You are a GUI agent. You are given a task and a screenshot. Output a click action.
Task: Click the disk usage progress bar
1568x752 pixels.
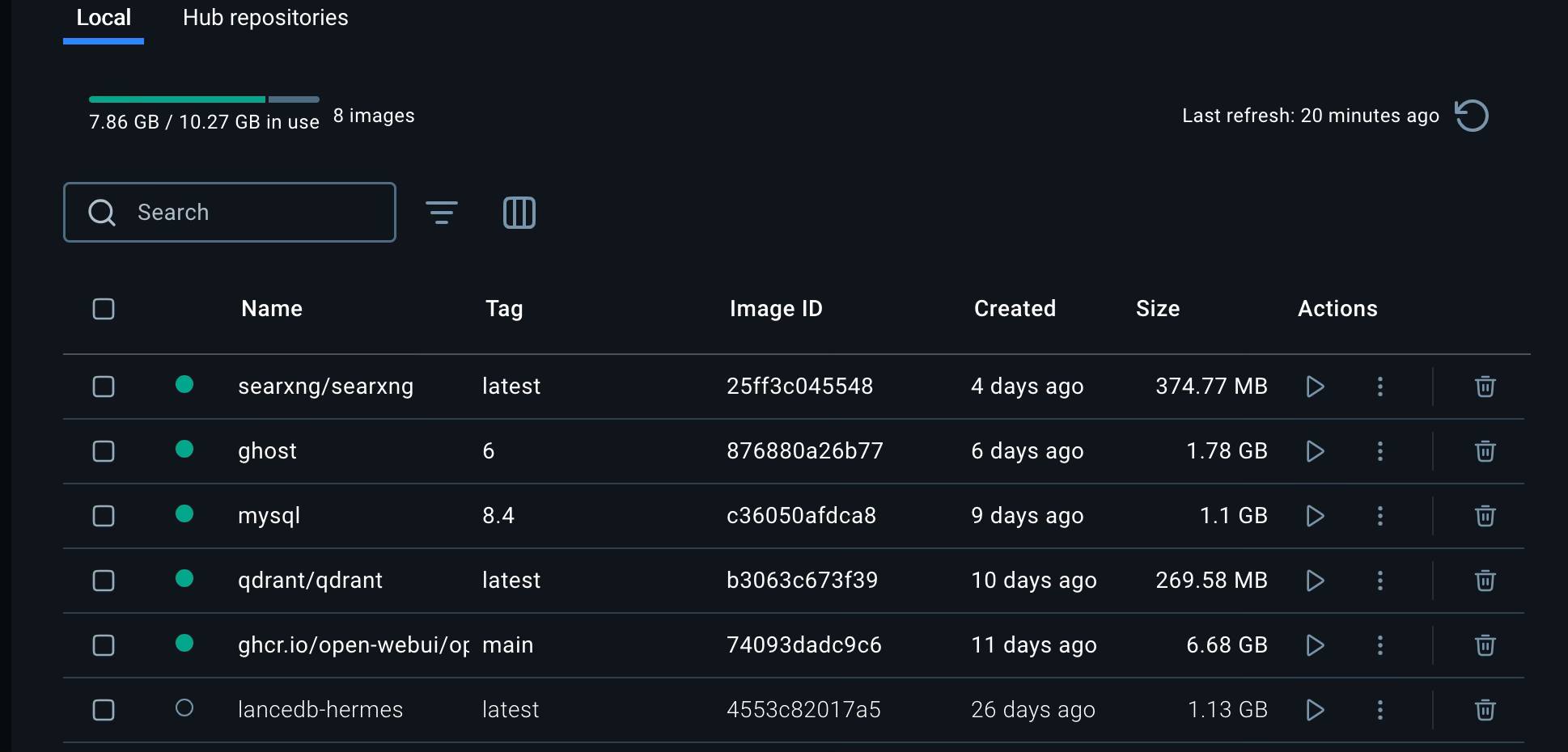tap(204, 99)
